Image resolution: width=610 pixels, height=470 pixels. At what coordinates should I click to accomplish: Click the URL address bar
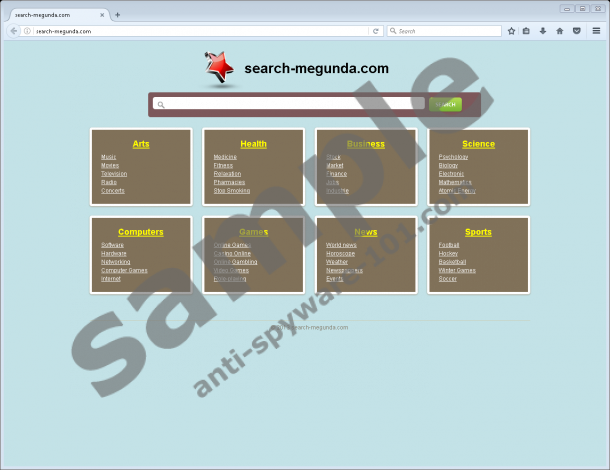(x=200, y=31)
